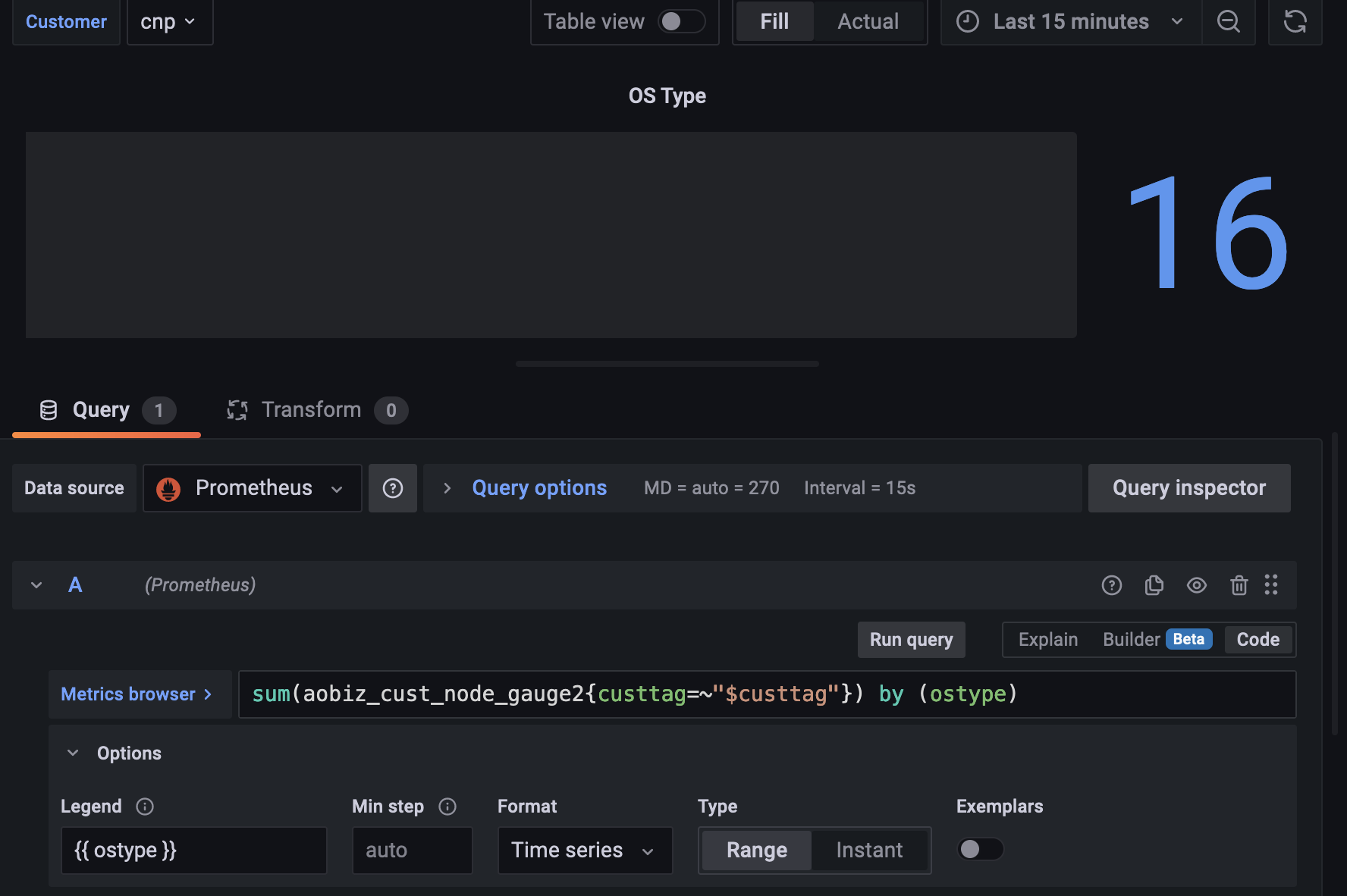The image size is (1347, 896).
Task: Click the Legend info icon
Action: click(145, 807)
